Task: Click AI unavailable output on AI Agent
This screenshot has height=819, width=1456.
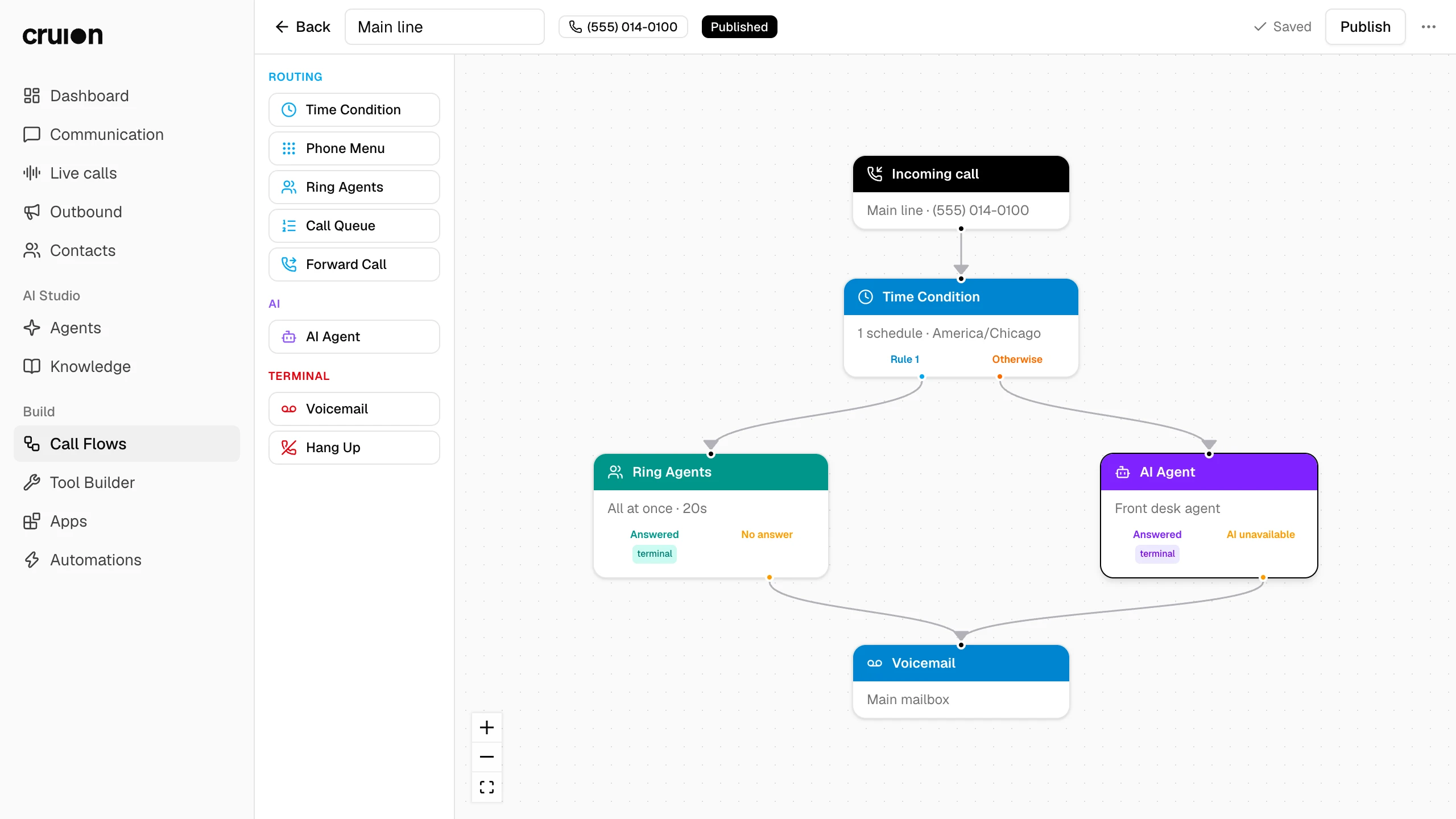Action: 1260,535
